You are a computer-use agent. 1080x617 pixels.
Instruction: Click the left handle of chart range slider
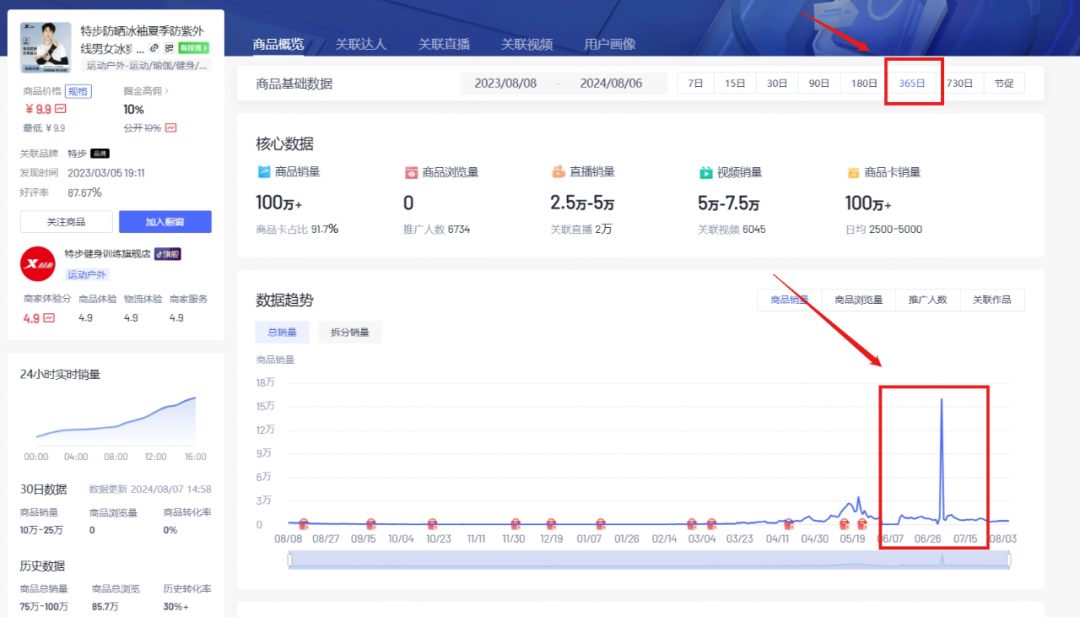click(x=290, y=560)
